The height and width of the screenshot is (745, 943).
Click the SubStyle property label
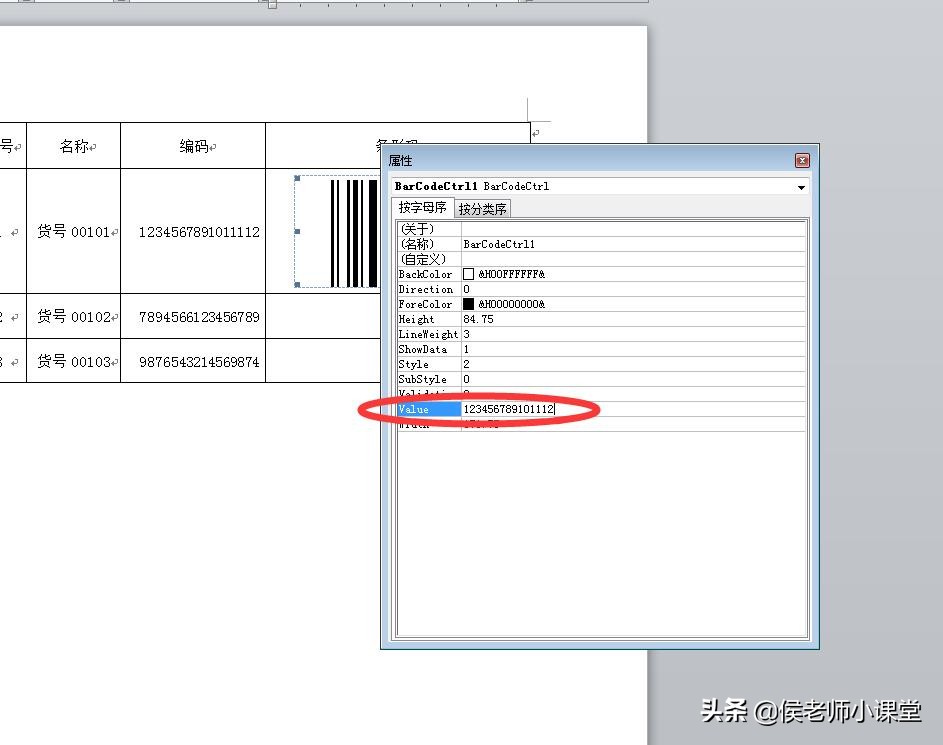(422, 379)
